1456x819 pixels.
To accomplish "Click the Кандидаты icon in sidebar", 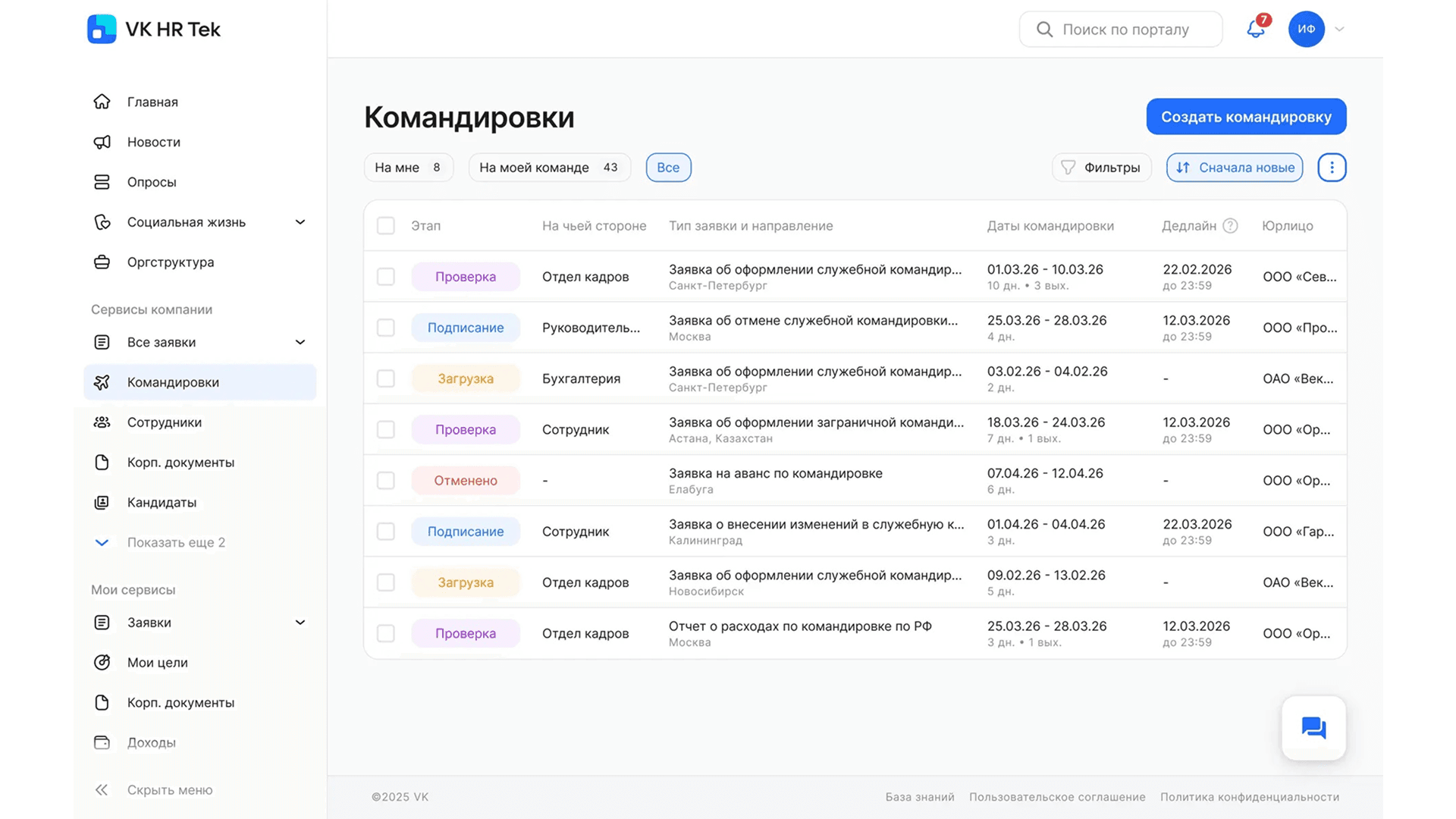I will coord(102,503).
